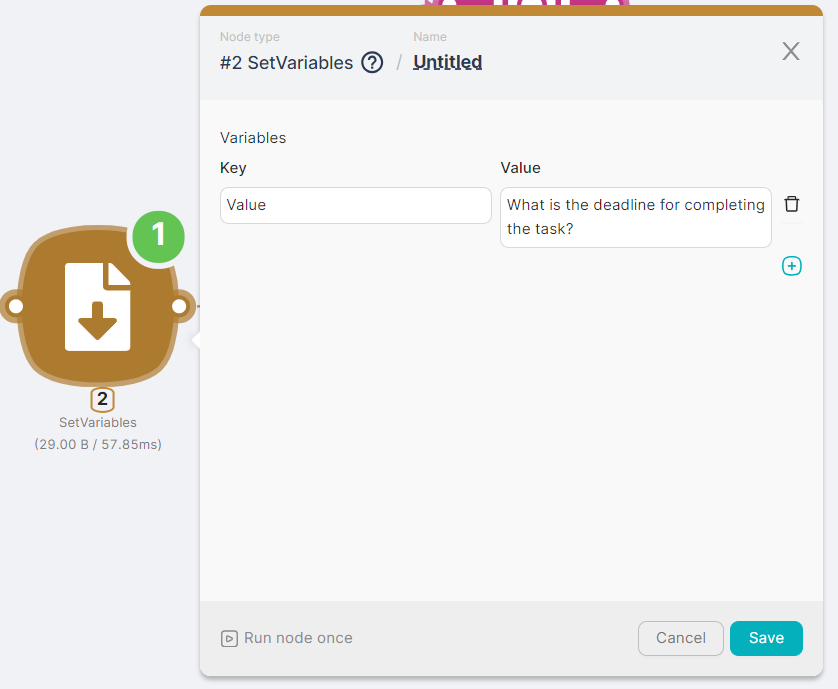Close the node settings panel
838x689 pixels.
pyautogui.click(x=790, y=52)
